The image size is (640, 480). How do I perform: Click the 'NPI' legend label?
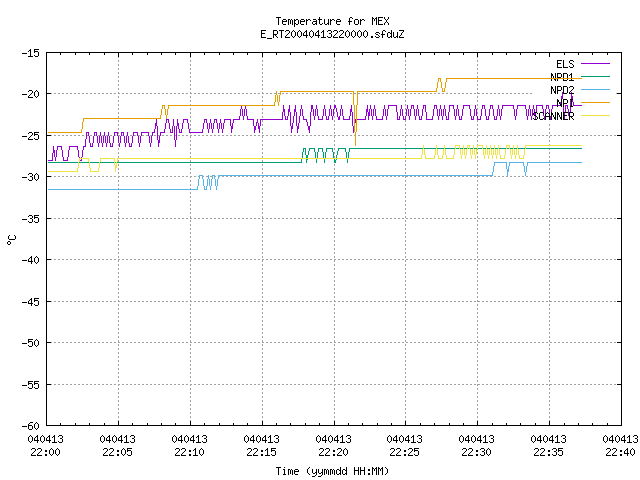tap(565, 103)
